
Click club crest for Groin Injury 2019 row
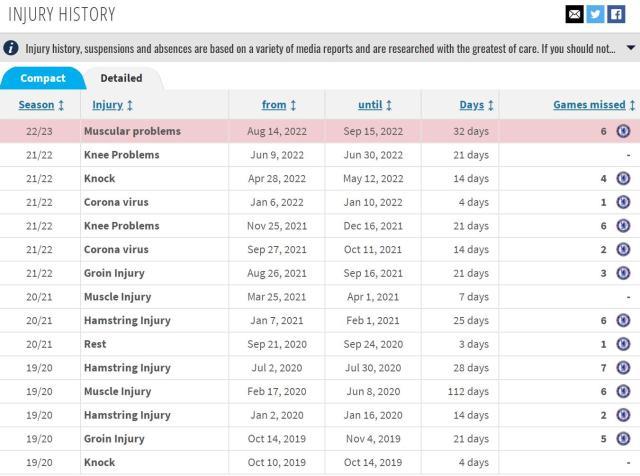[623, 439]
